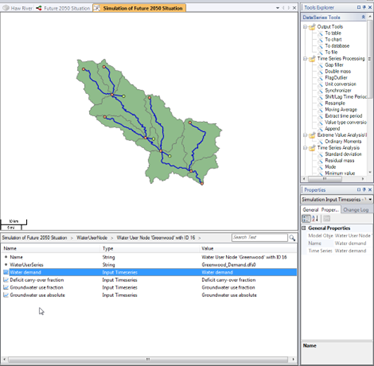The width and height of the screenshot is (374, 366).
Task: Collapse the General Properties group
Action: point(304,228)
